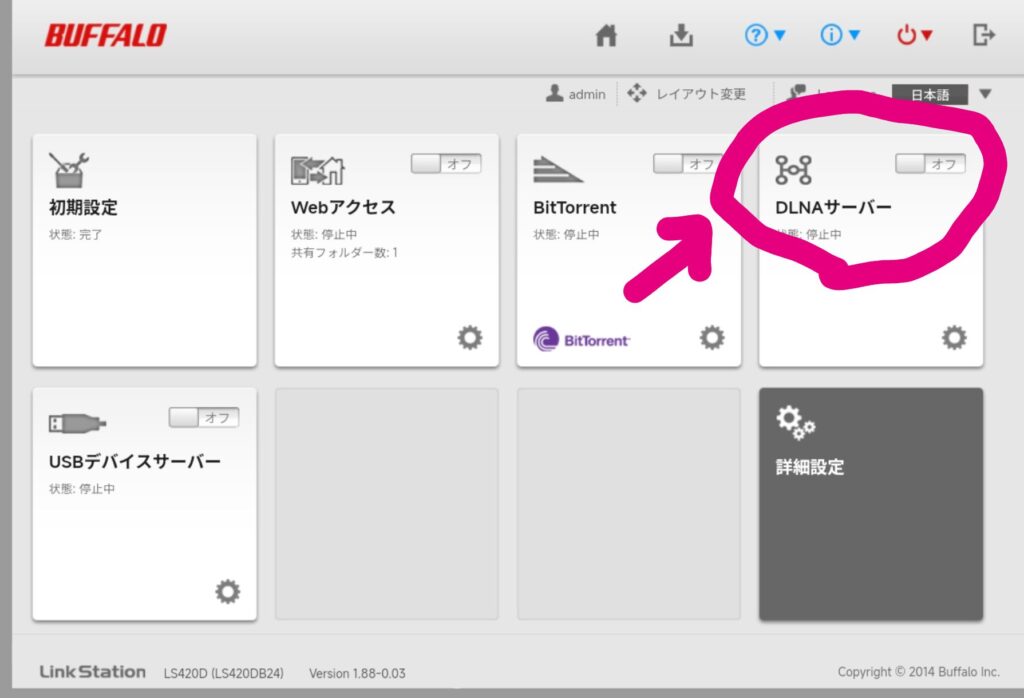Click the DLNAサーバー title
1024x698 pixels.
click(x=833, y=207)
